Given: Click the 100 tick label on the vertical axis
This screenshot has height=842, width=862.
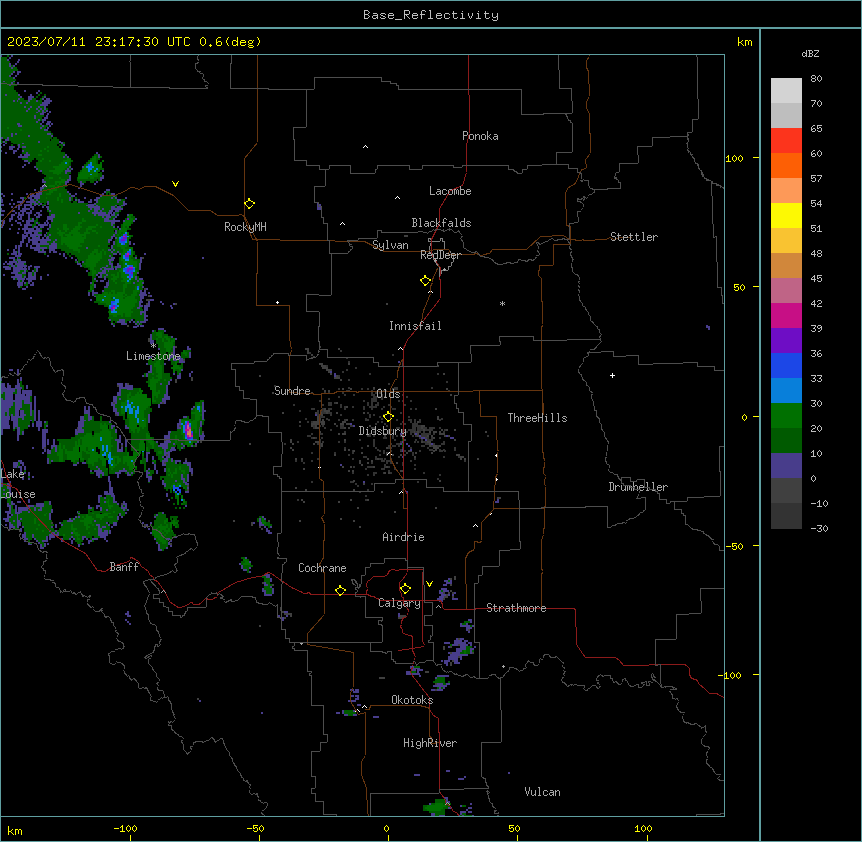Looking at the screenshot, I should tap(734, 158).
